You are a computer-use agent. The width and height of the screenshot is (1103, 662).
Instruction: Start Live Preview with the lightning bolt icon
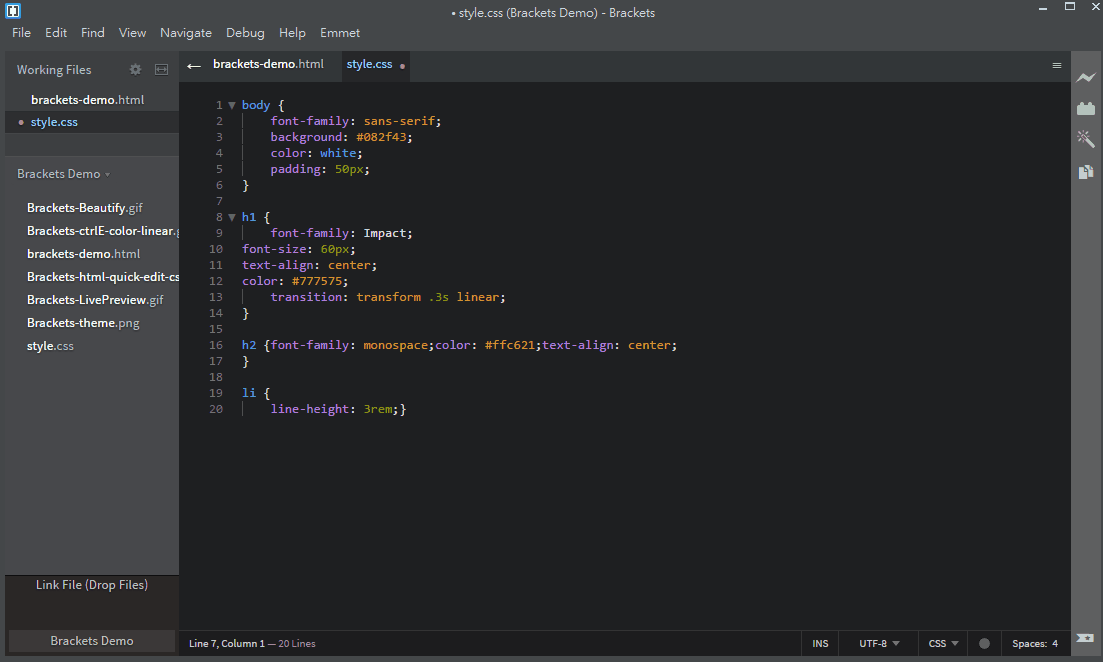[x=1085, y=78]
